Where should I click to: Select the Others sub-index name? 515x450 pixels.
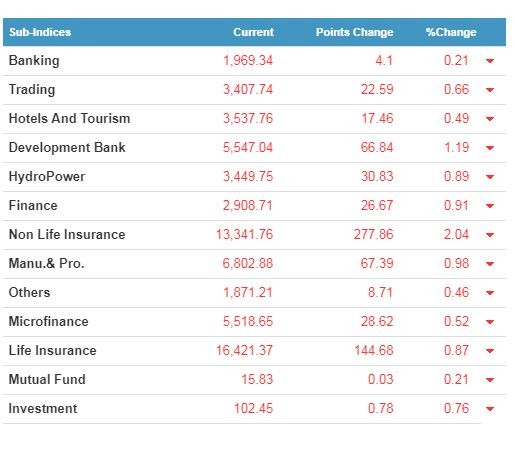(29, 292)
